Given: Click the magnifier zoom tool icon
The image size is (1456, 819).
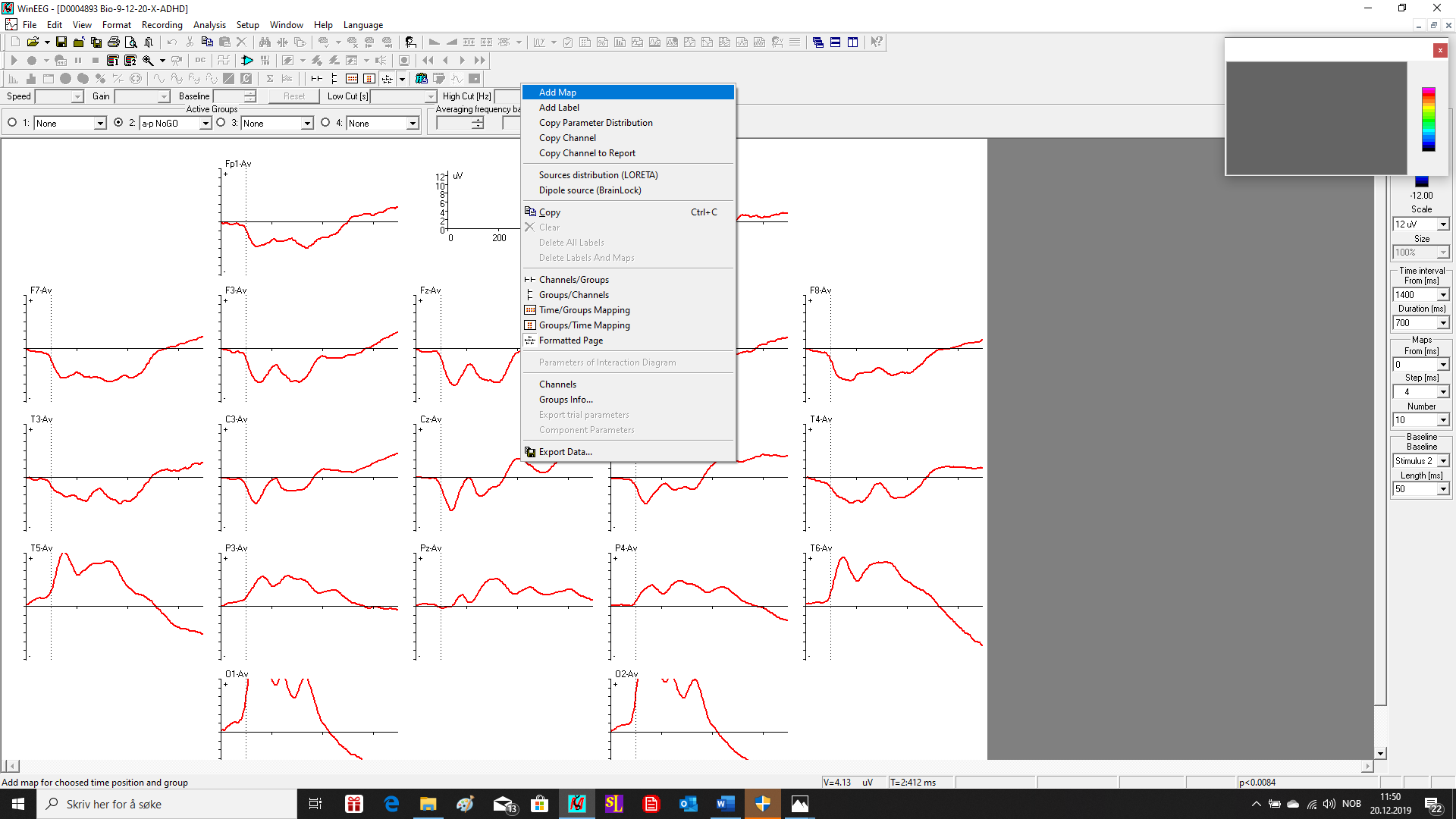Looking at the screenshot, I should coord(149,61).
